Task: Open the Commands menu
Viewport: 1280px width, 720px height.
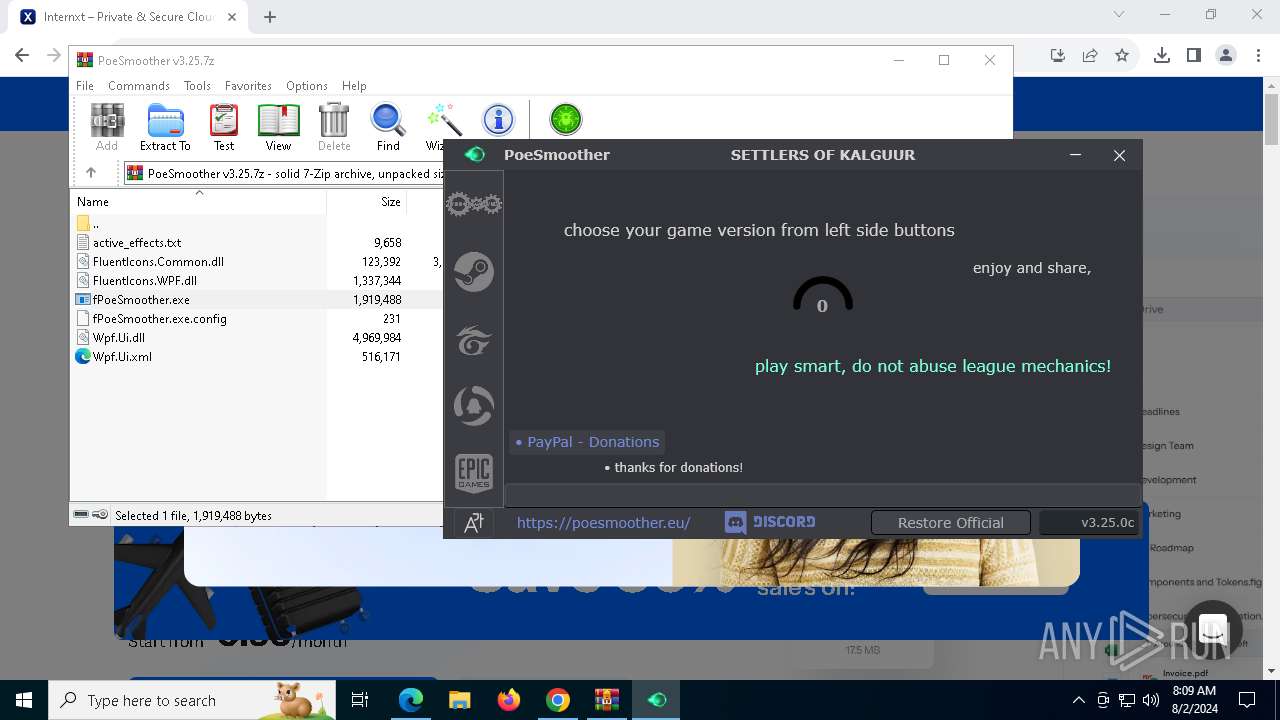Action: click(138, 86)
